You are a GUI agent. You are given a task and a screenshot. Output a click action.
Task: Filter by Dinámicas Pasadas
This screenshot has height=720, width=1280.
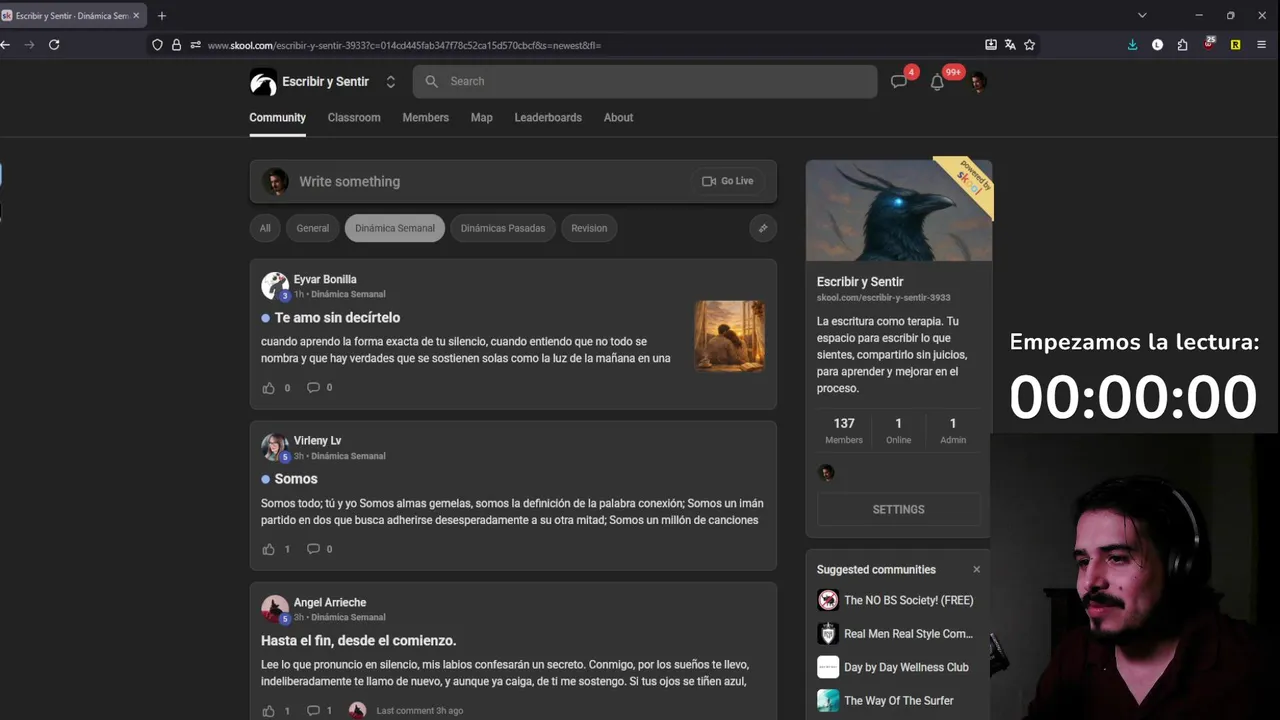(x=503, y=228)
